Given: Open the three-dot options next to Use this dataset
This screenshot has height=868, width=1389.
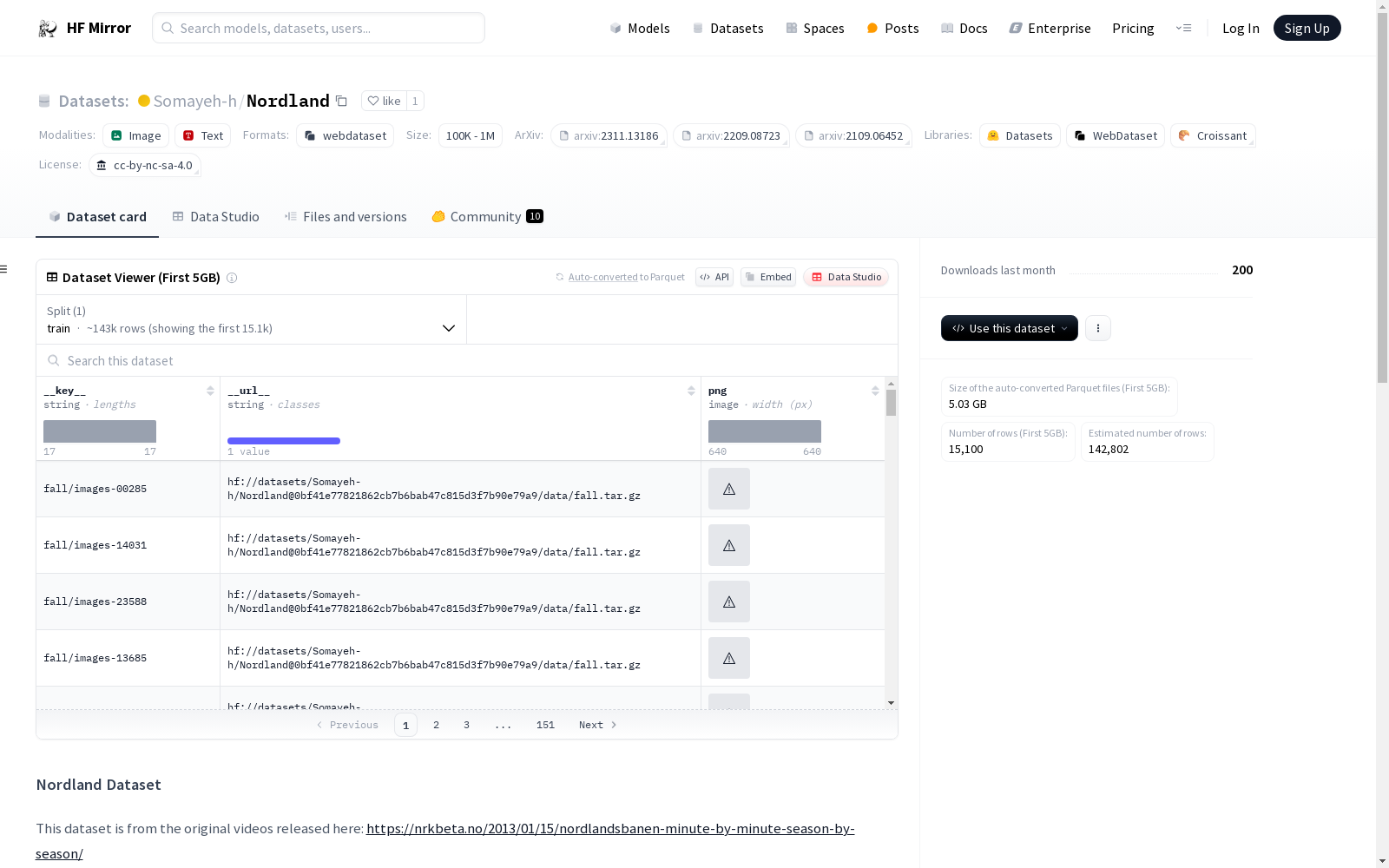Looking at the screenshot, I should click(1098, 328).
